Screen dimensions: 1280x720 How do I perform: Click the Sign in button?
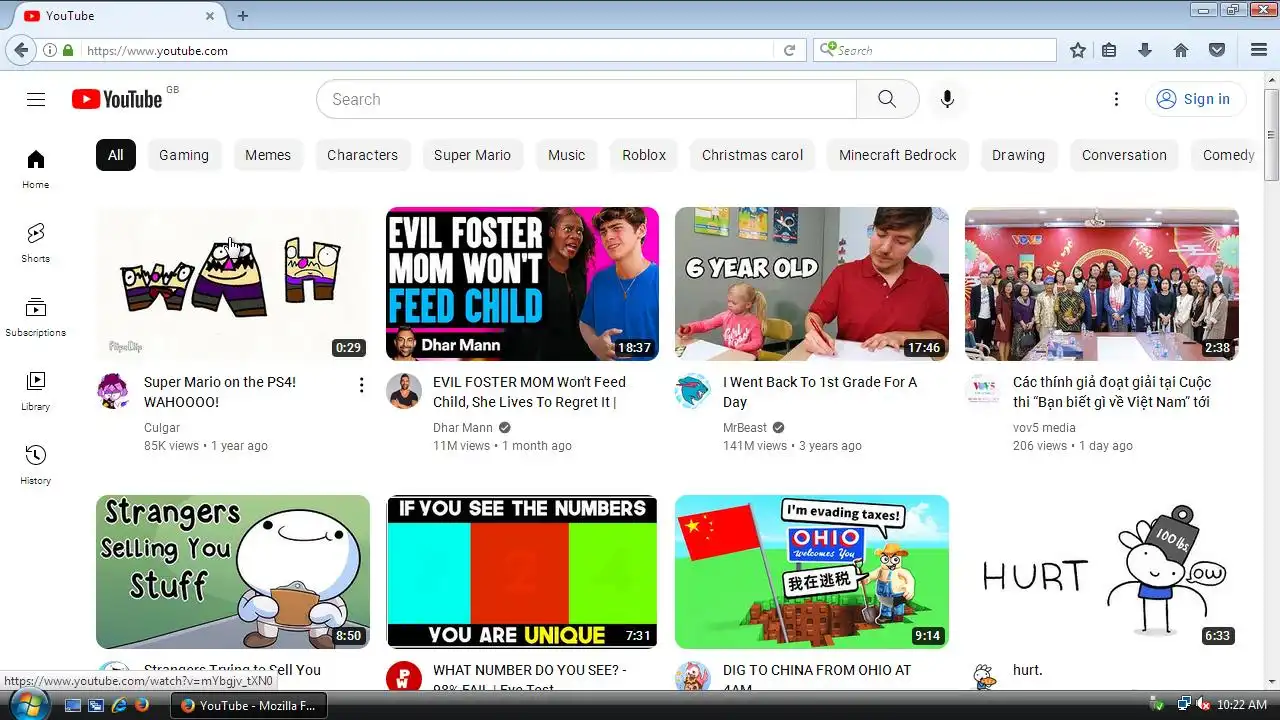[1195, 99]
